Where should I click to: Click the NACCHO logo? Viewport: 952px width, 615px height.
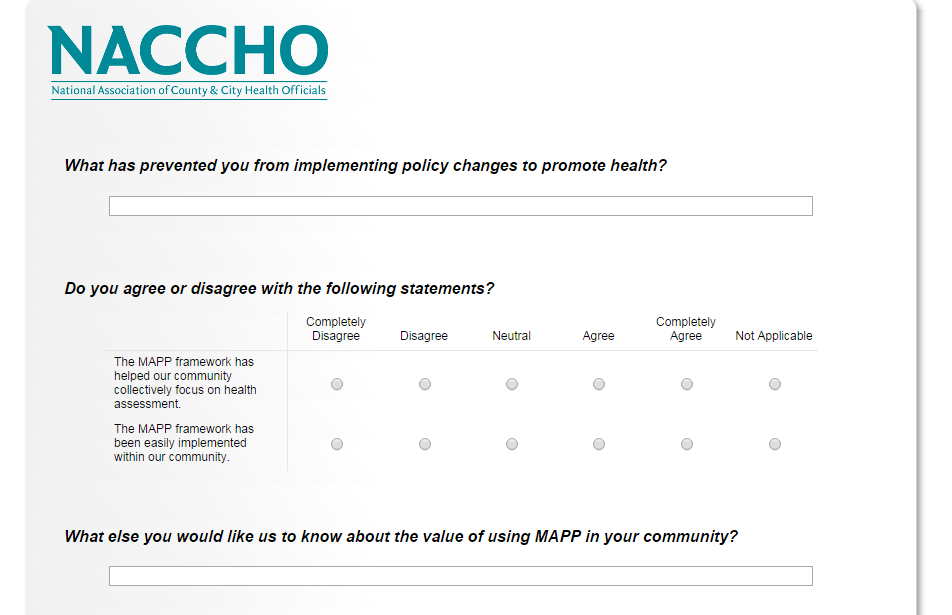pos(188,60)
